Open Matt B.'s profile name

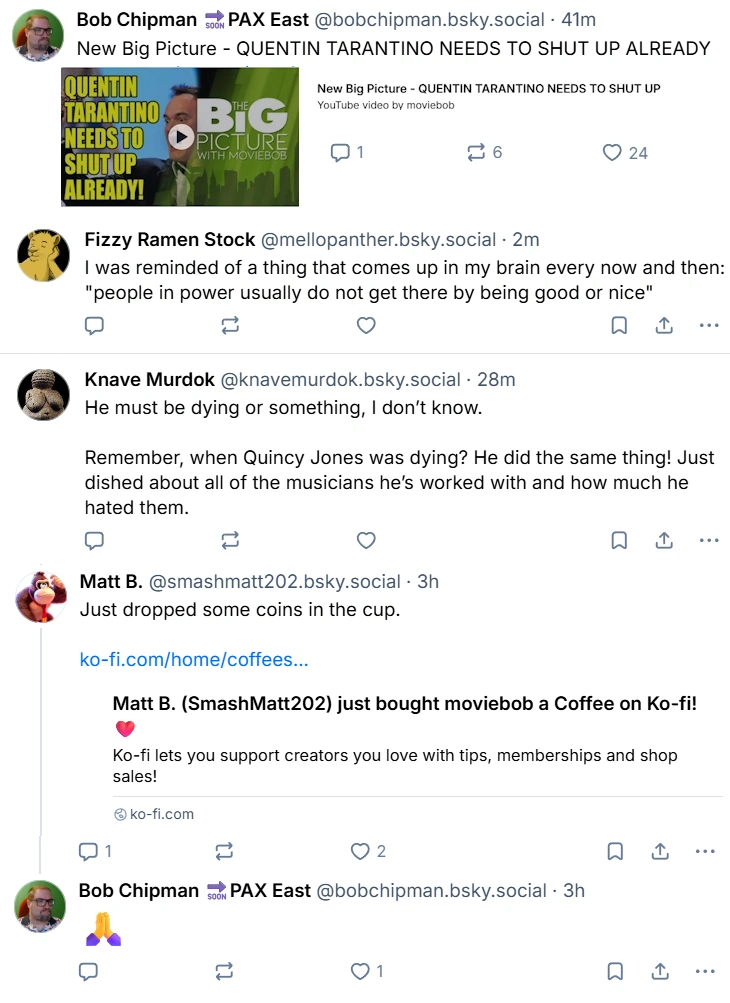click(x=111, y=581)
